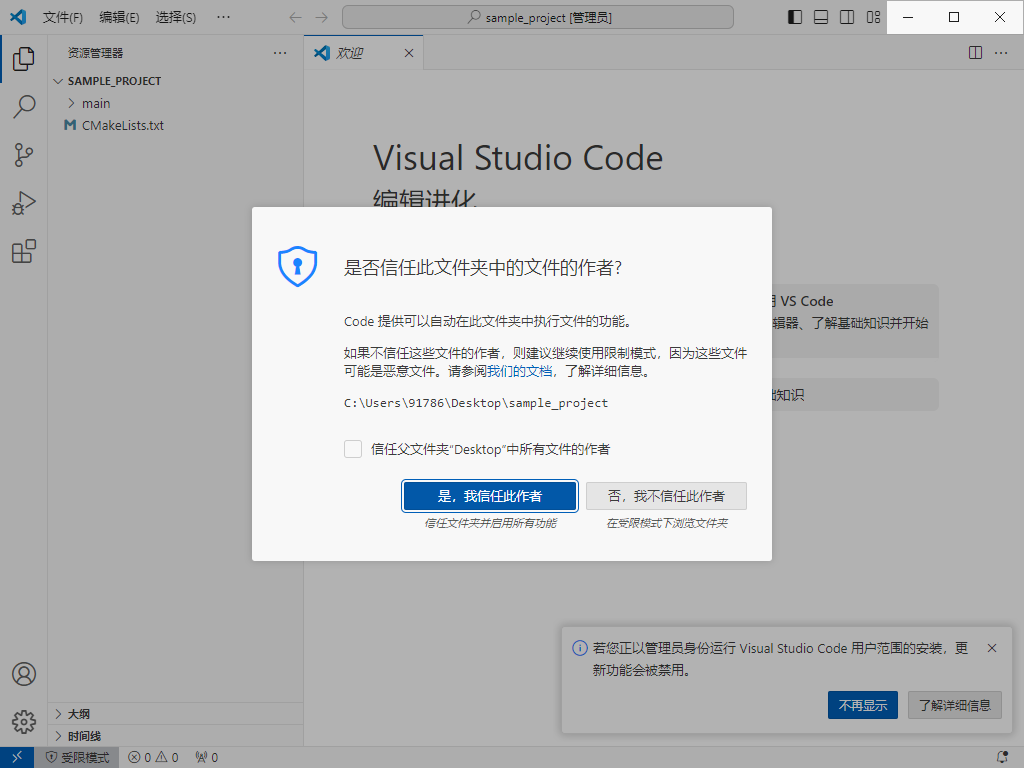
Task: Open notifications bell in status bar
Action: pos(1002,757)
